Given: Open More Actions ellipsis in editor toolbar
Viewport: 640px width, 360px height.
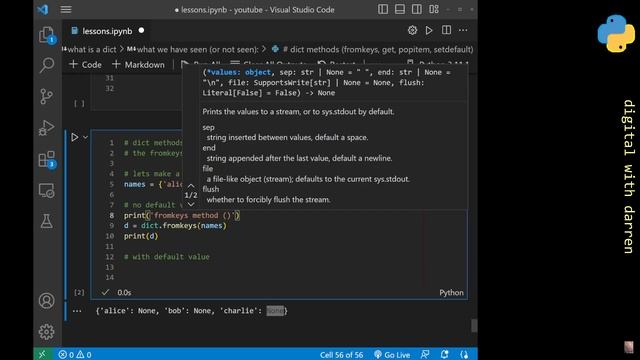Looking at the screenshot, I should pyautogui.click(x=463, y=30).
